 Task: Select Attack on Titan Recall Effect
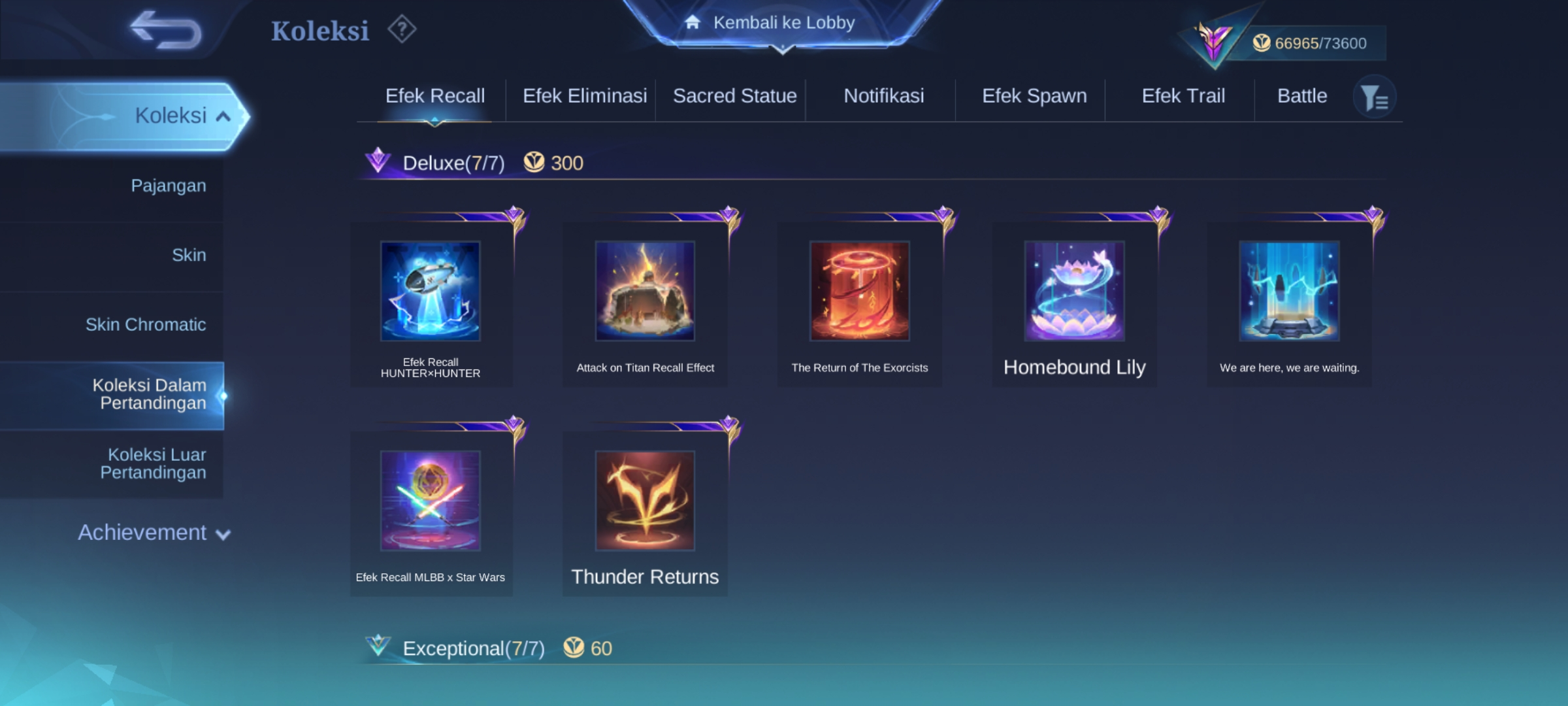tap(645, 305)
